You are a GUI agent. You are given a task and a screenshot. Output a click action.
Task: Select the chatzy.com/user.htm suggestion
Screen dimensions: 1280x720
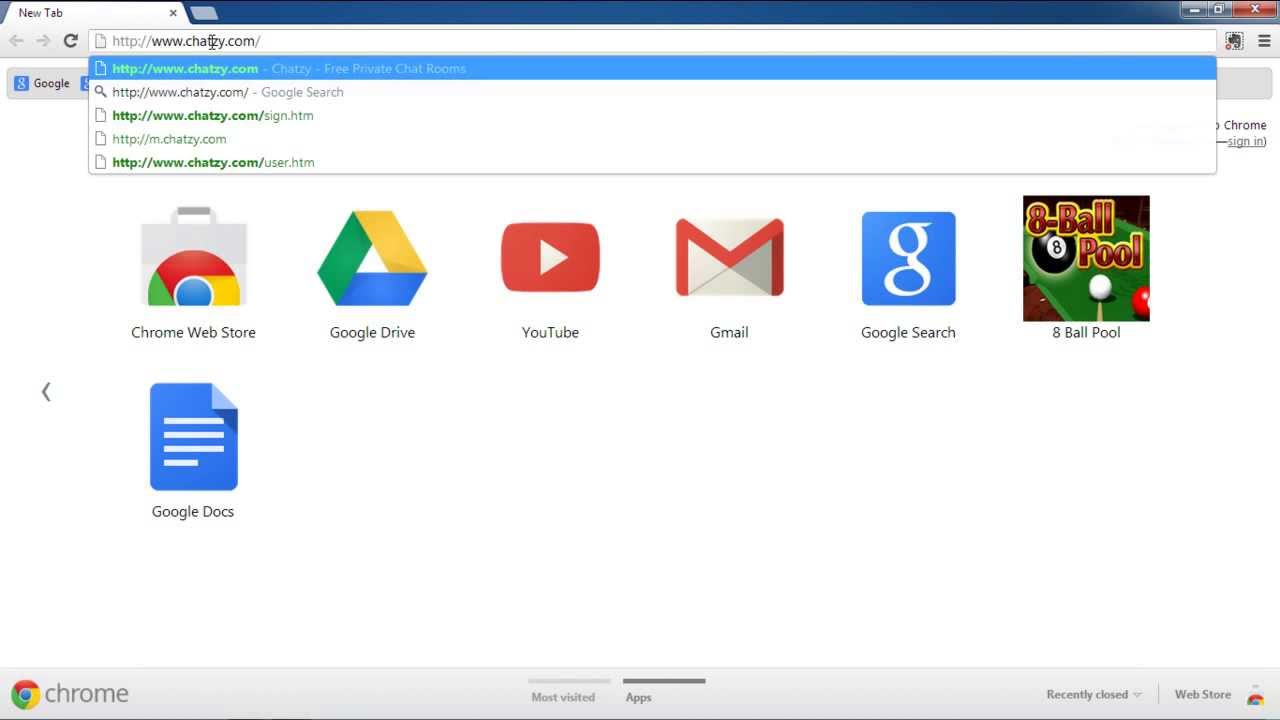652,162
